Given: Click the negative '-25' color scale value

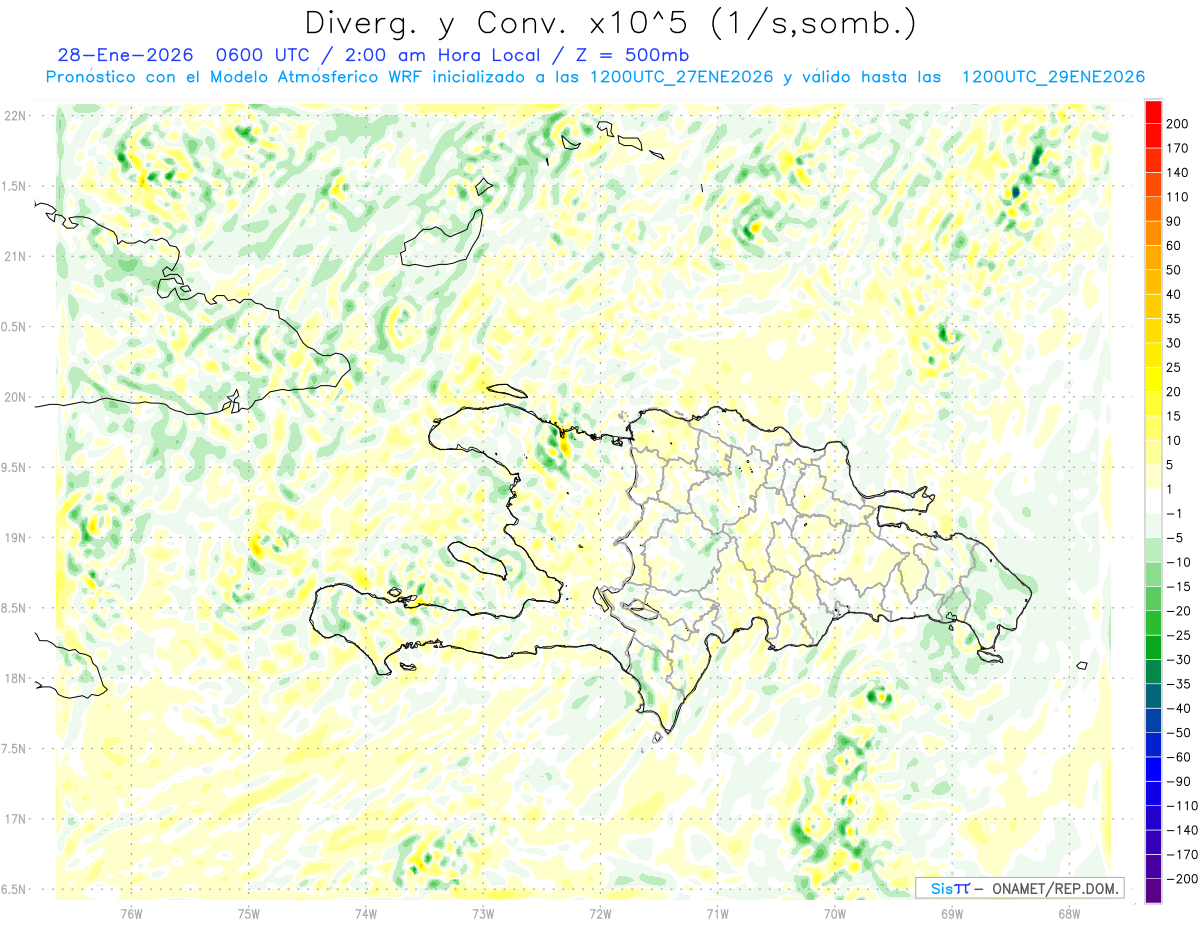Looking at the screenshot, I should (x=1179, y=635).
